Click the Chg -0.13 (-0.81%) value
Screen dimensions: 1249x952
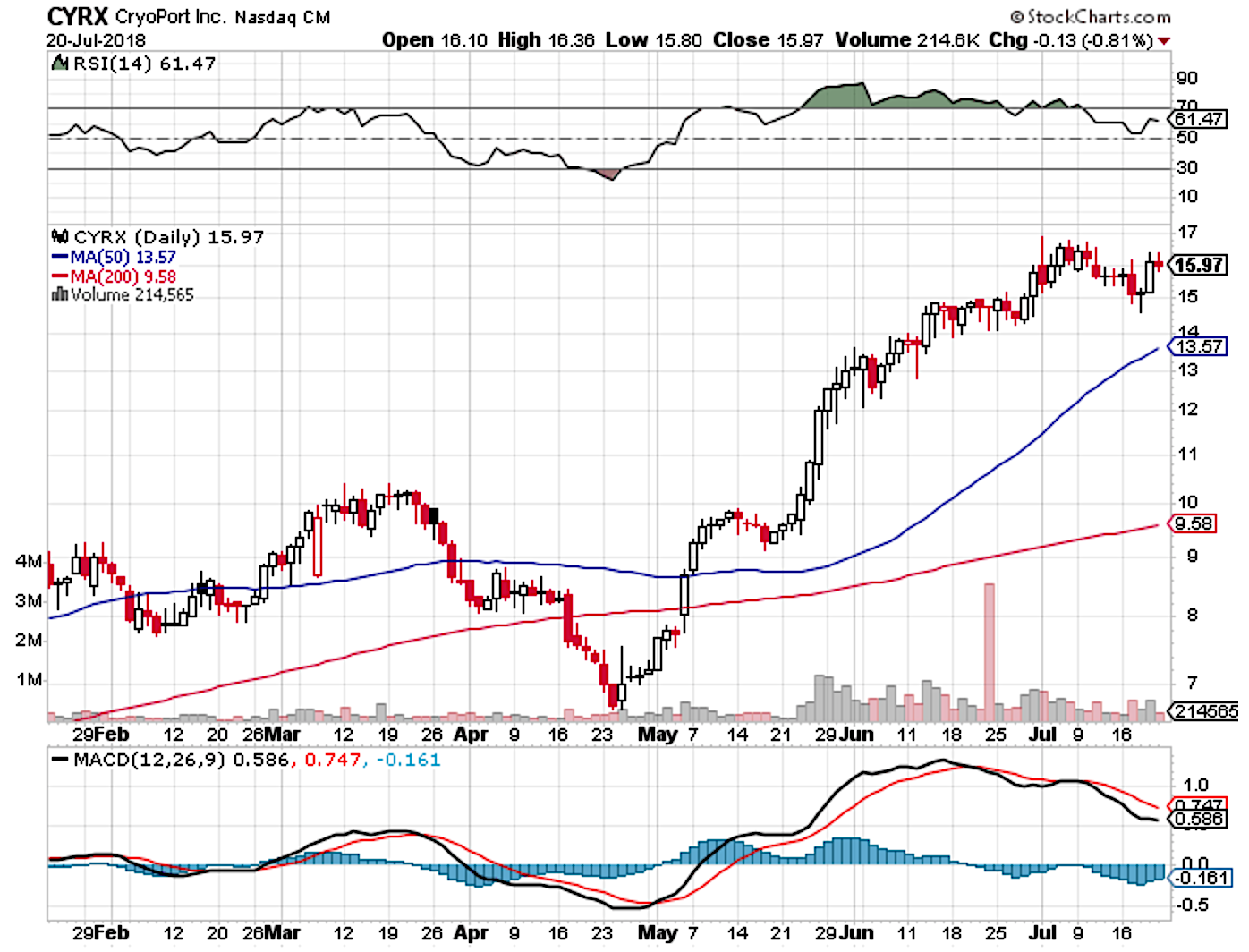[1071, 40]
